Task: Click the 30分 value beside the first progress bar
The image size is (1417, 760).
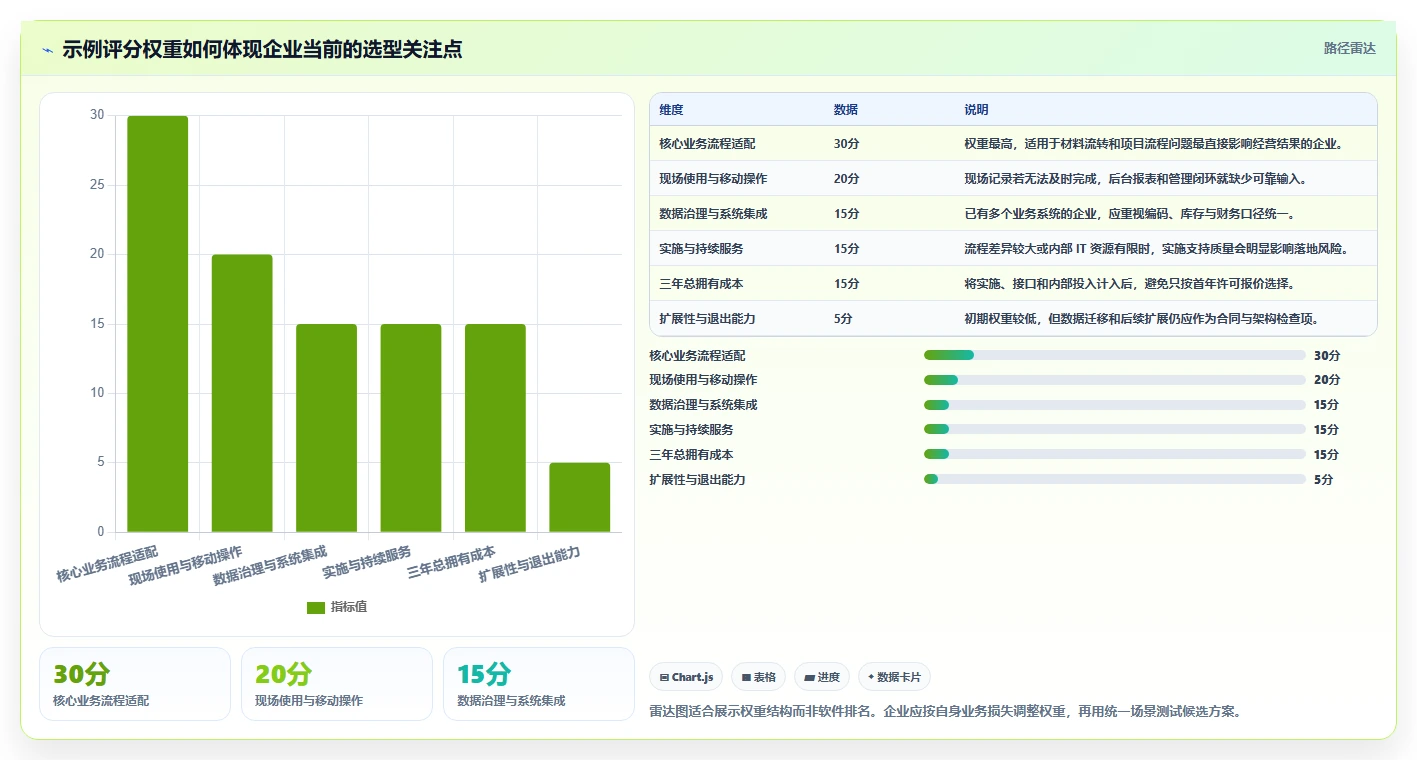Action: tap(1327, 355)
